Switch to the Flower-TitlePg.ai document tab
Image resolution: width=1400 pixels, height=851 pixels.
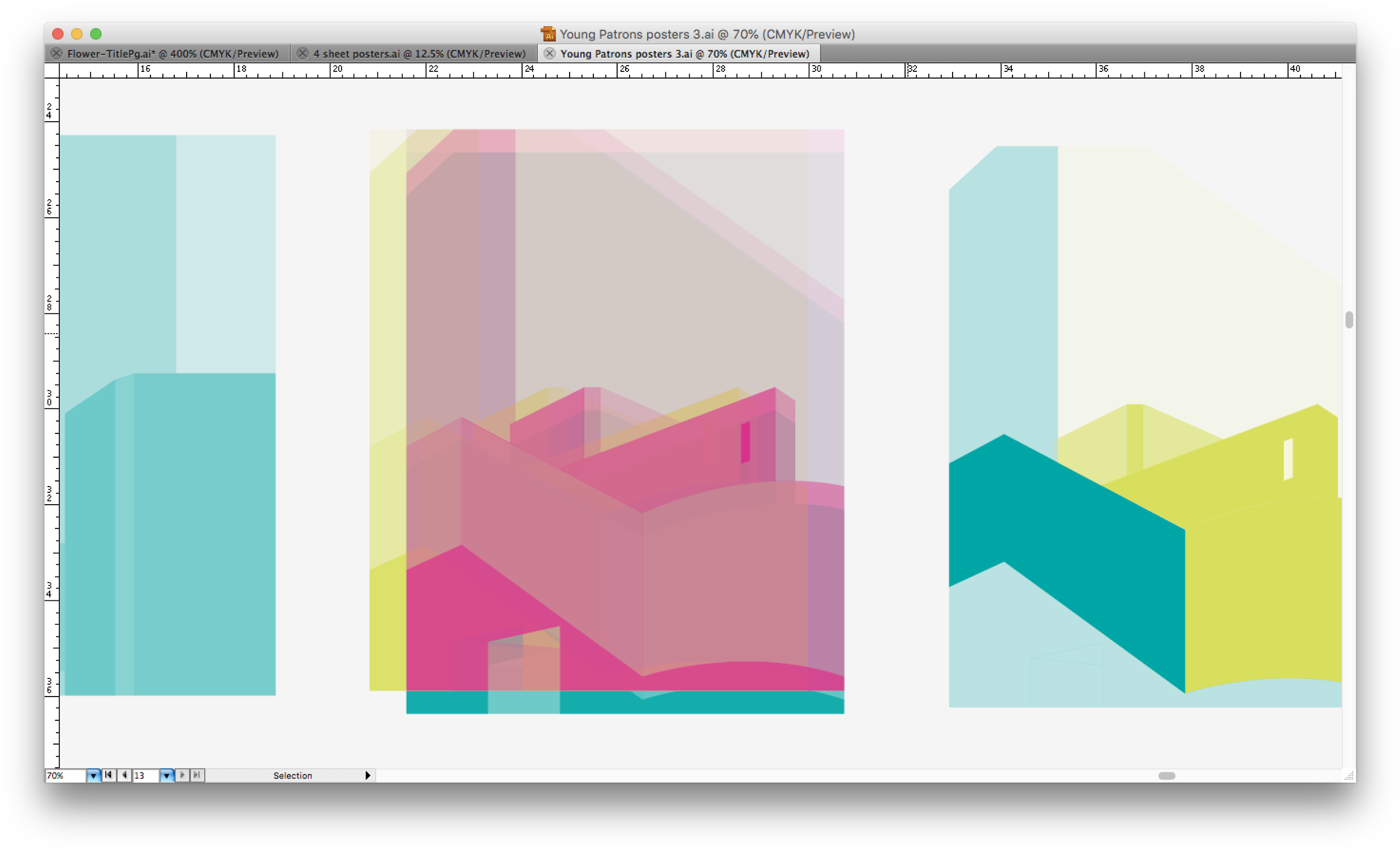click(x=173, y=53)
